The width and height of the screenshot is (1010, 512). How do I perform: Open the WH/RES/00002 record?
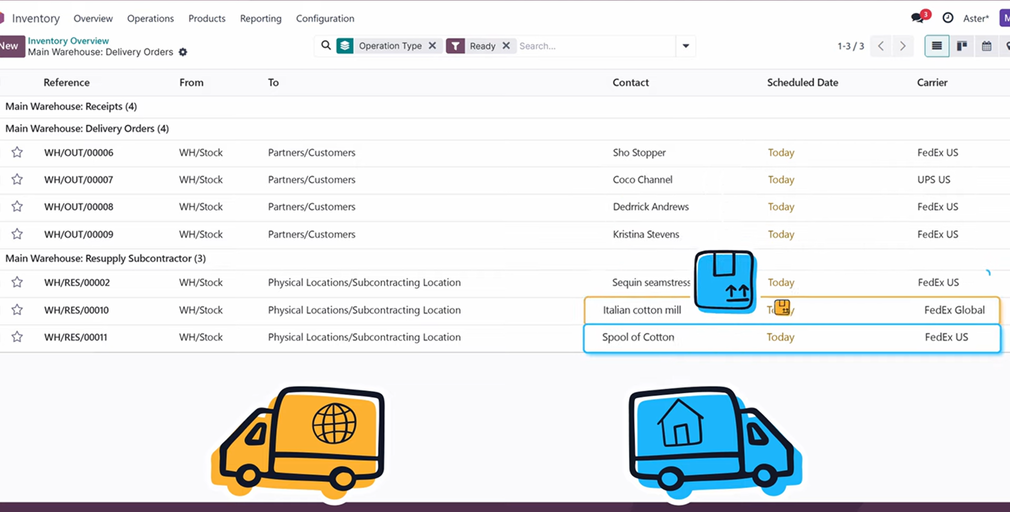[x=77, y=283]
